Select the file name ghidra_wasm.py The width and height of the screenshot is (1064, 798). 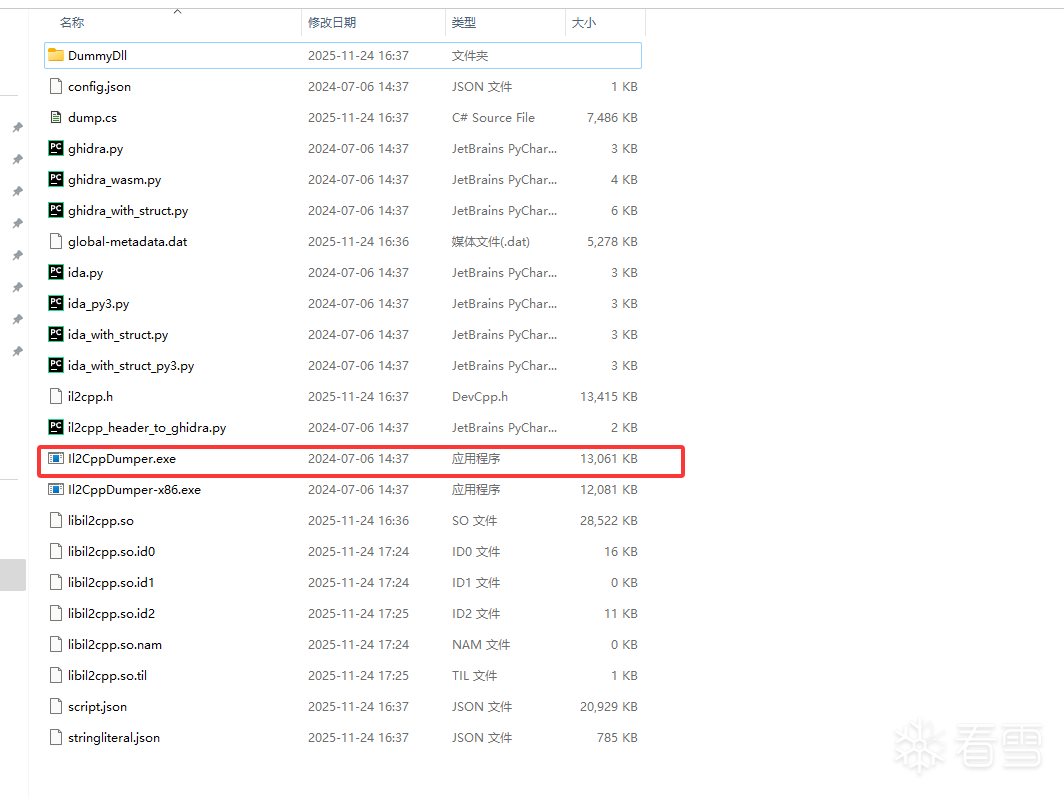115,180
